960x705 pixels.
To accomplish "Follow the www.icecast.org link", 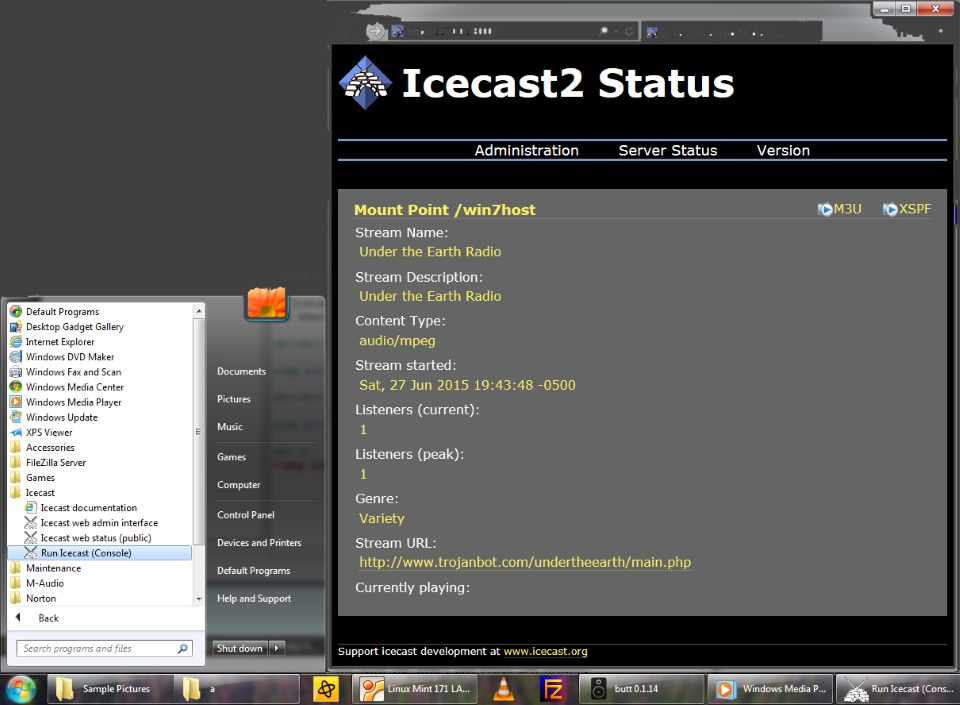I will point(545,651).
